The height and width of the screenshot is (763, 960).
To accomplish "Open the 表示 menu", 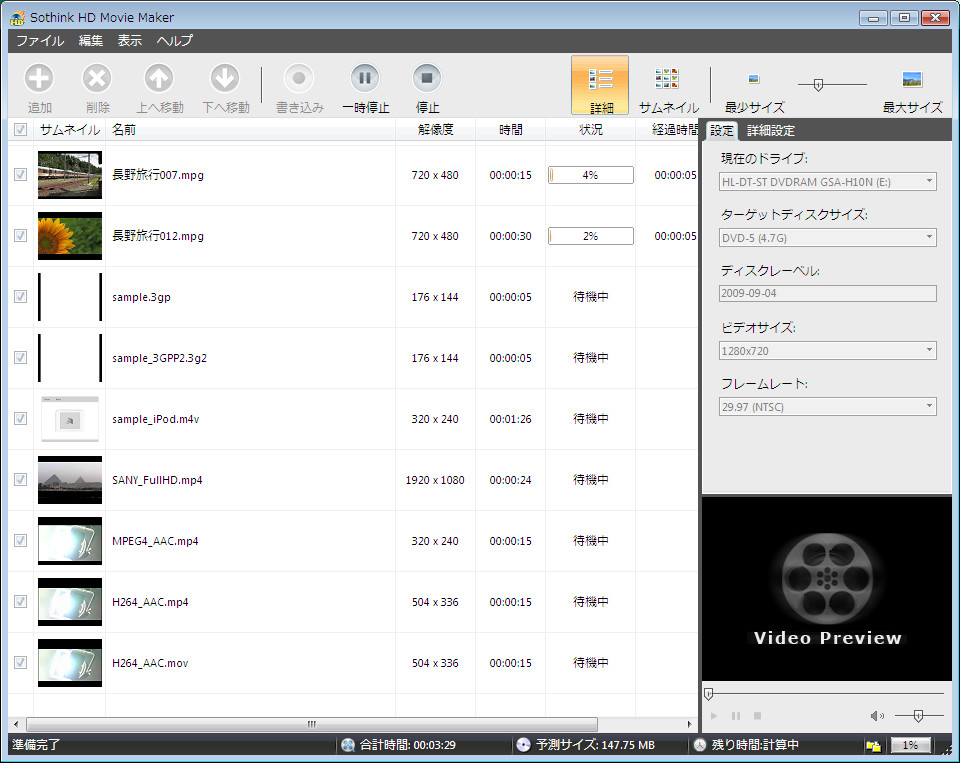I will pyautogui.click(x=130, y=40).
